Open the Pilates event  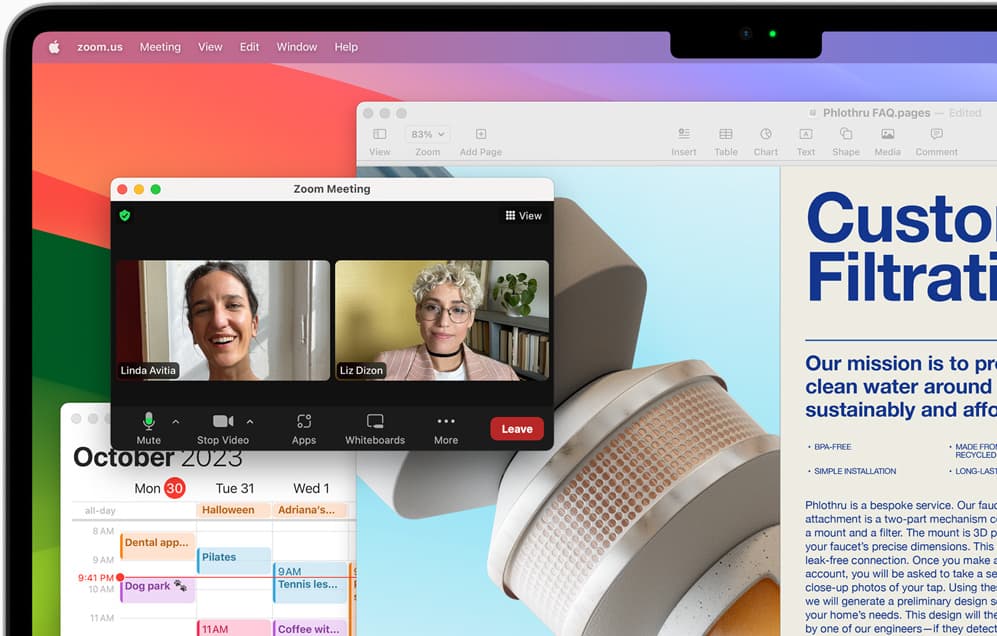tap(234, 560)
